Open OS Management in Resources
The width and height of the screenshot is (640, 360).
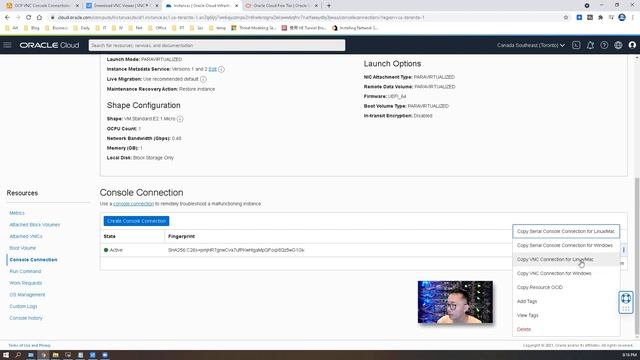tap(27, 295)
